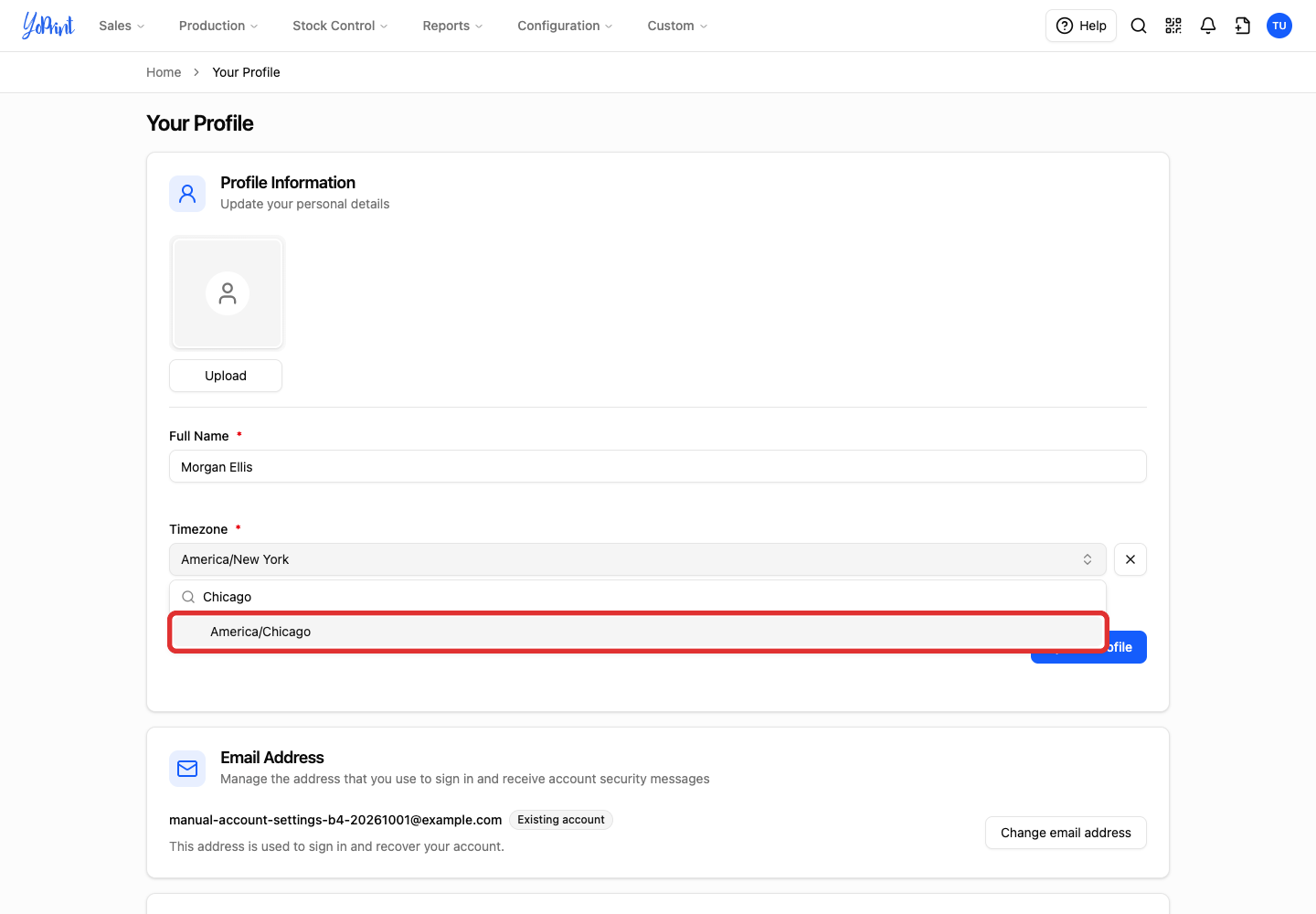
Task: Click the YoPrint logo
Action: coord(48,26)
